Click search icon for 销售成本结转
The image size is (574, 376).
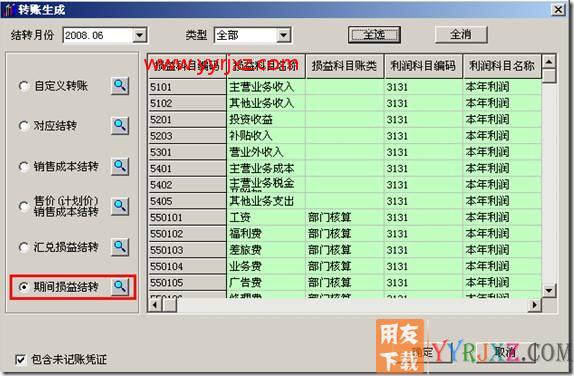pyautogui.click(x=120, y=167)
